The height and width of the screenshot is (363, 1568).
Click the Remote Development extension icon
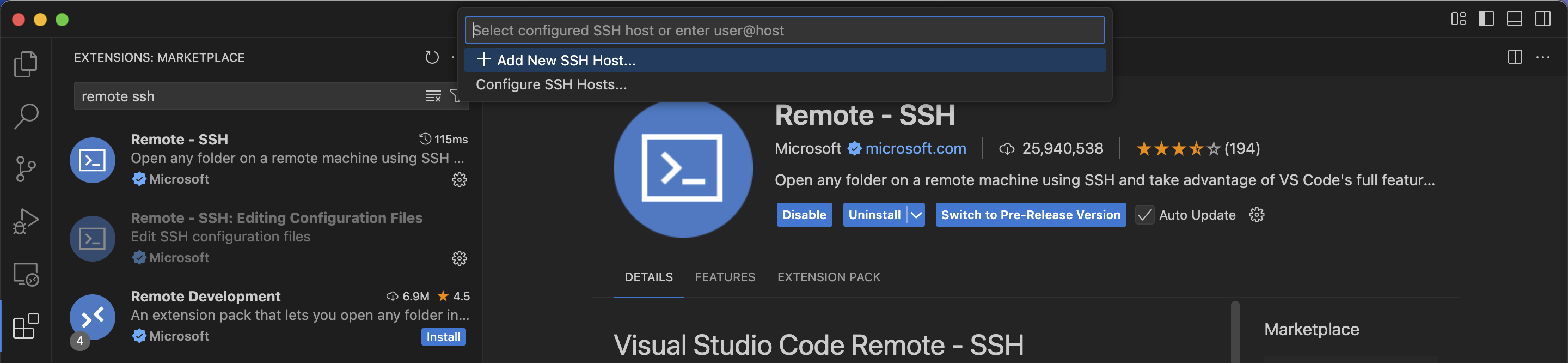click(x=93, y=317)
